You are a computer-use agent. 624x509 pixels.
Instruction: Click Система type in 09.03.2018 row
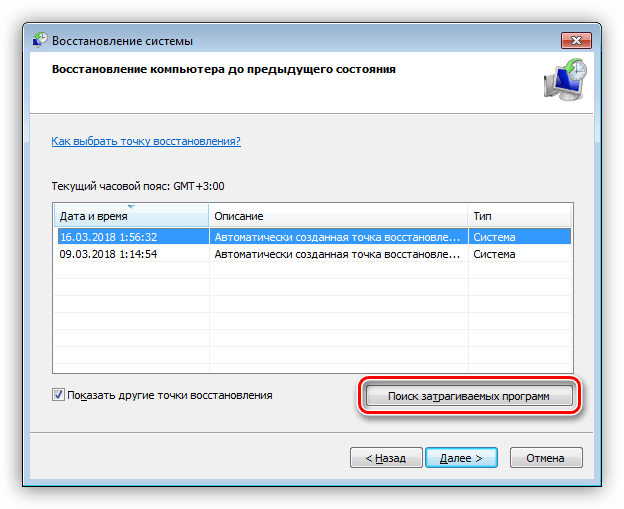point(494,254)
